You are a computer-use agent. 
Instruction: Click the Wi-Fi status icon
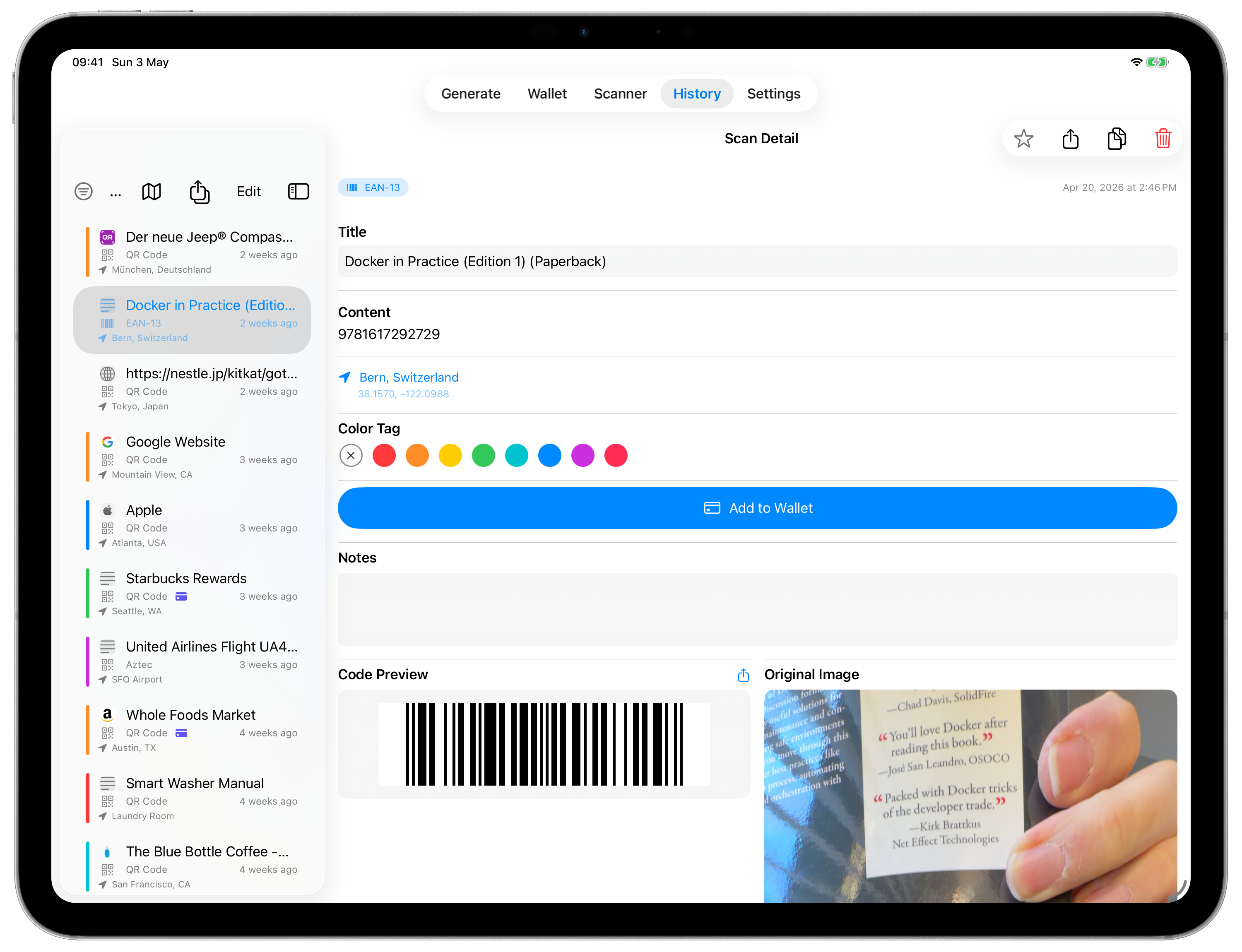(x=1136, y=63)
